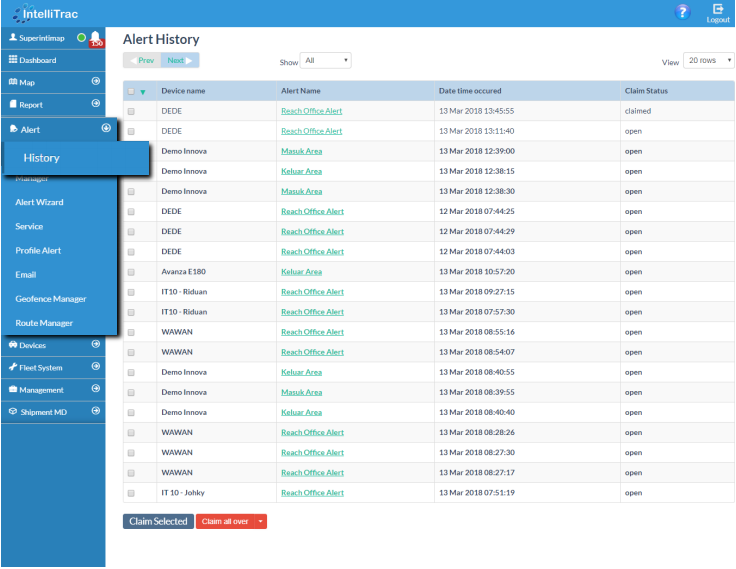The image size is (736, 569).
Task: Click the arrow icon beside Fleet System
Action: (x=96, y=367)
